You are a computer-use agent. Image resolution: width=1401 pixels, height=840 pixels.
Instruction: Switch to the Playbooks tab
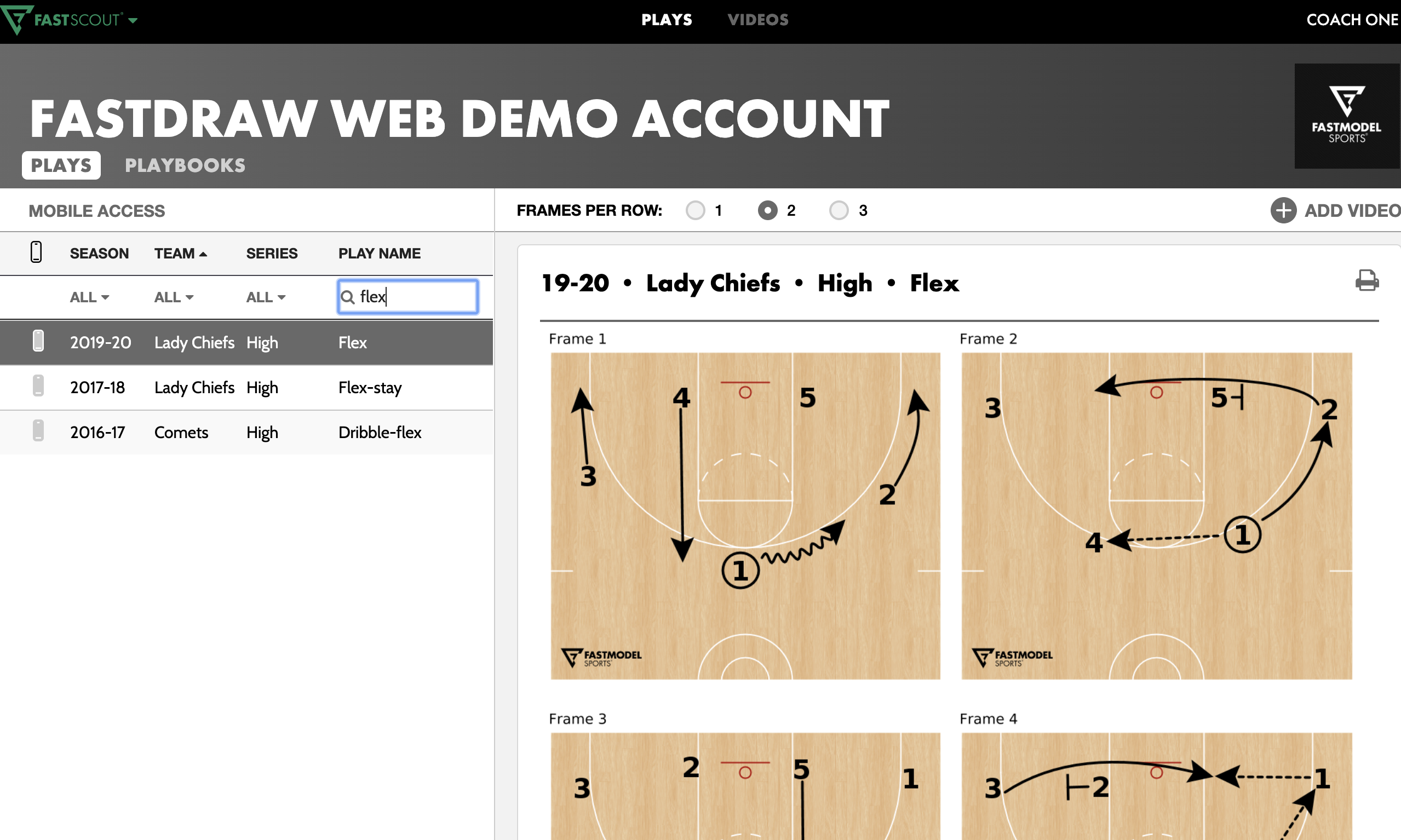(185, 165)
